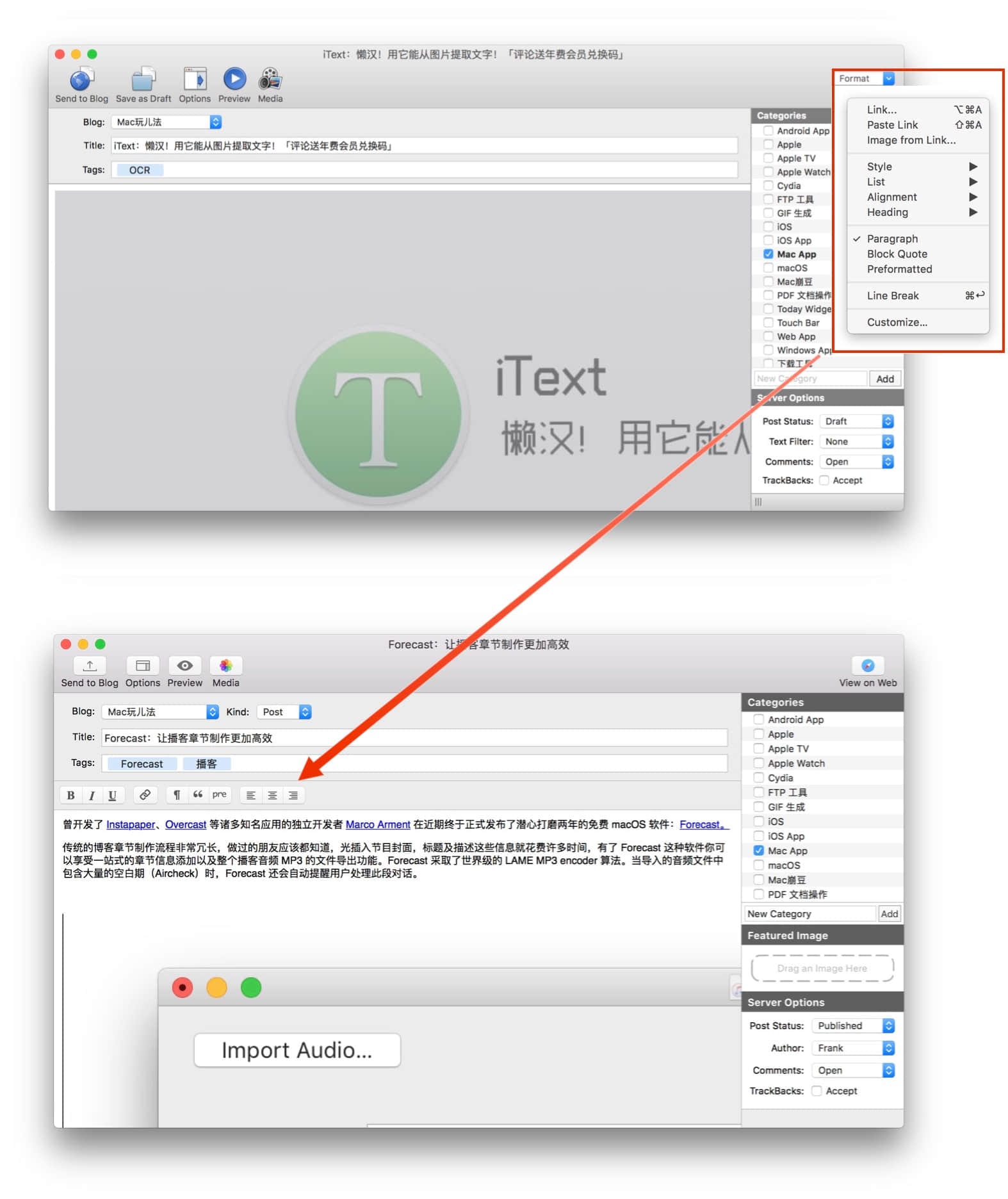The height and width of the screenshot is (1199, 1008).
Task: Click the Preview eye icon in Forecast window
Action: [x=185, y=665]
